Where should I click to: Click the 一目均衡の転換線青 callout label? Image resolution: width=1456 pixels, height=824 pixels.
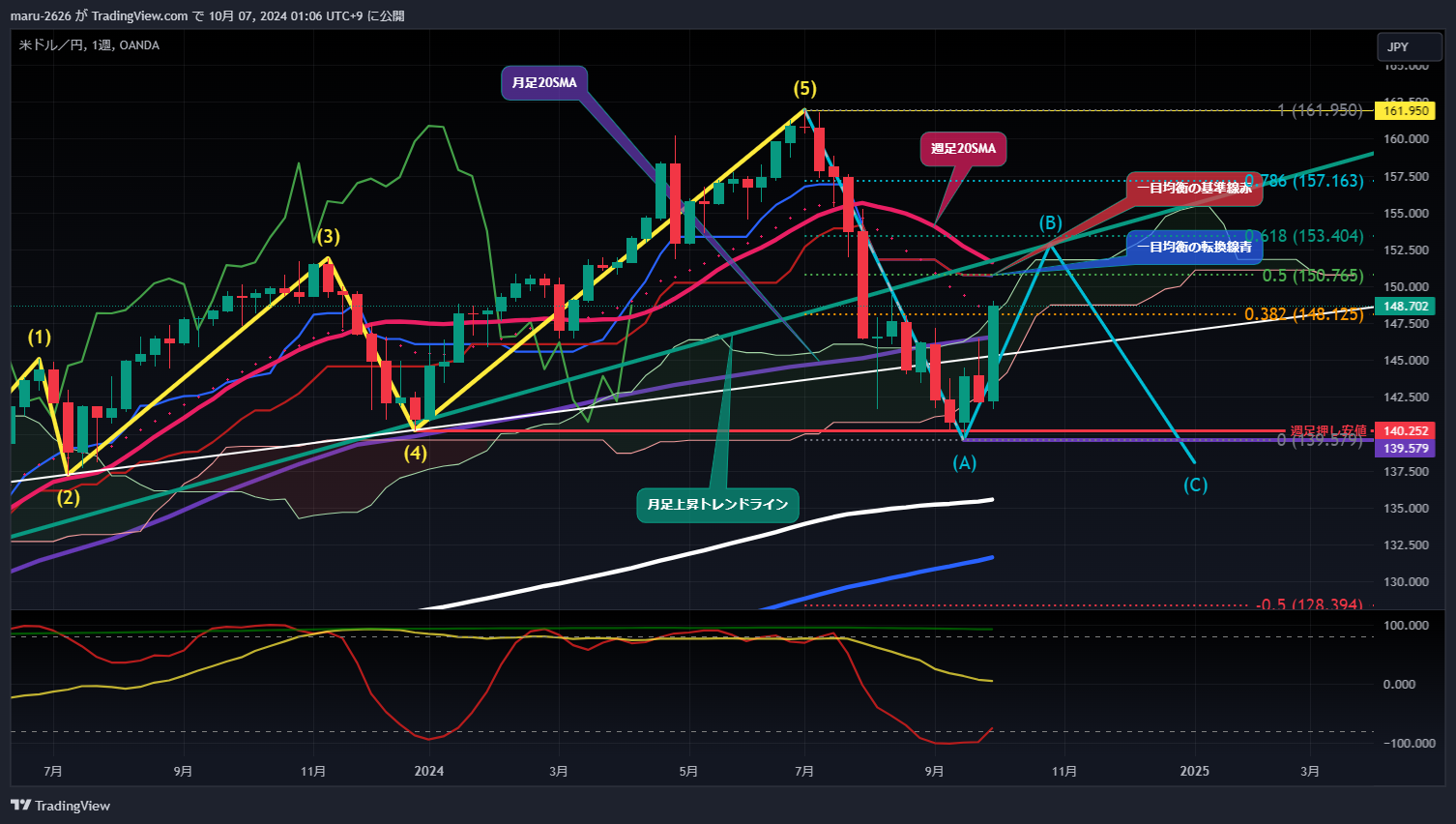1194,248
